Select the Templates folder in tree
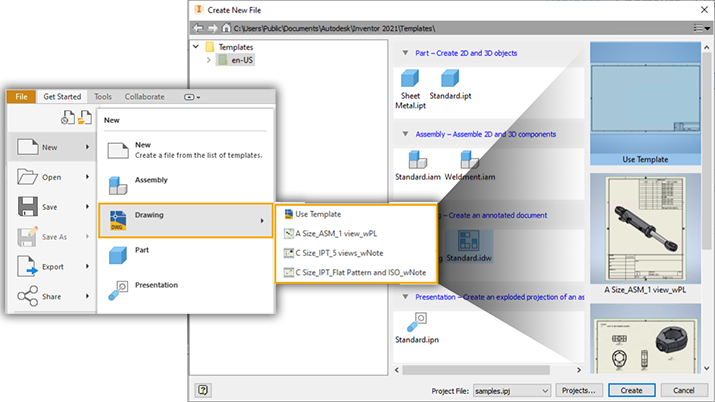The image size is (715, 402). (235, 47)
